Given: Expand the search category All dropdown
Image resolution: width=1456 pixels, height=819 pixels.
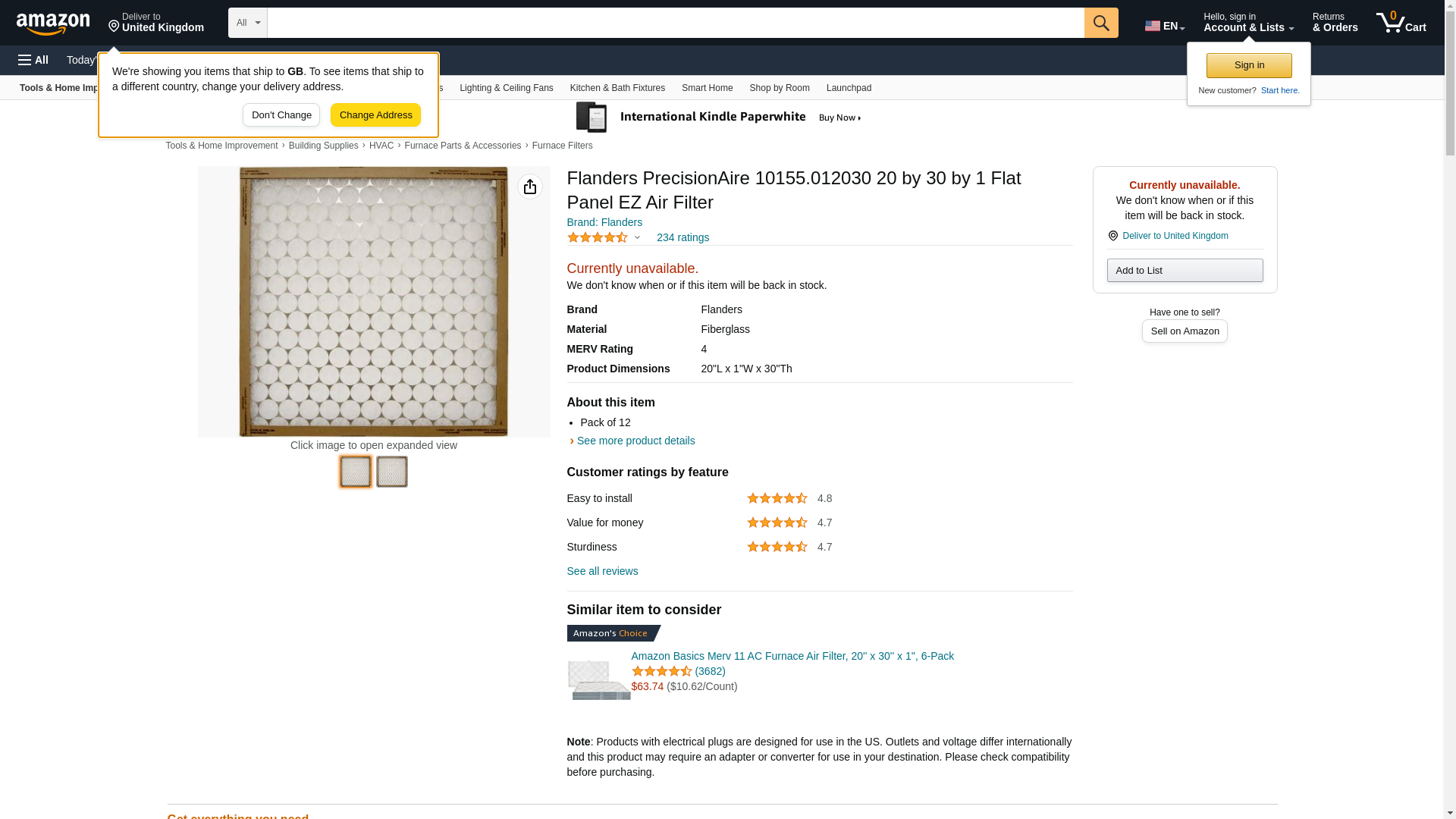Looking at the screenshot, I should (248, 23).
